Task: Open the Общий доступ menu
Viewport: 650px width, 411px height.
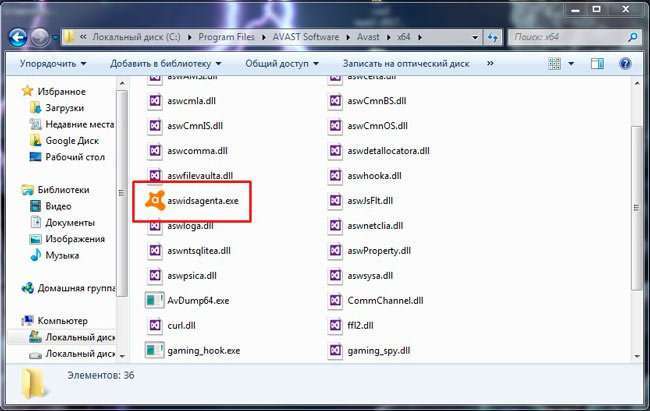Action: (282, 64)
